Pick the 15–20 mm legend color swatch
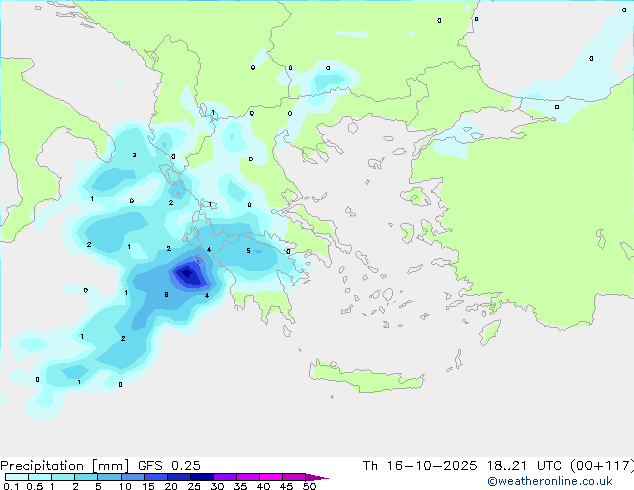 155,477
